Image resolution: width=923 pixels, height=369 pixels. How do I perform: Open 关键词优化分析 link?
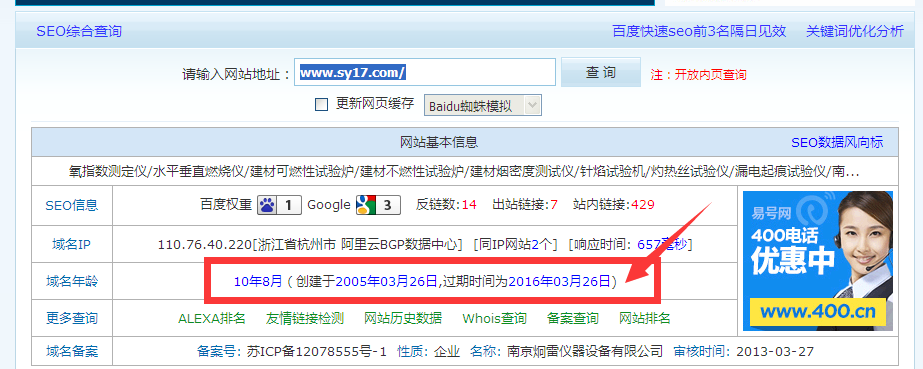coord(855,31)
